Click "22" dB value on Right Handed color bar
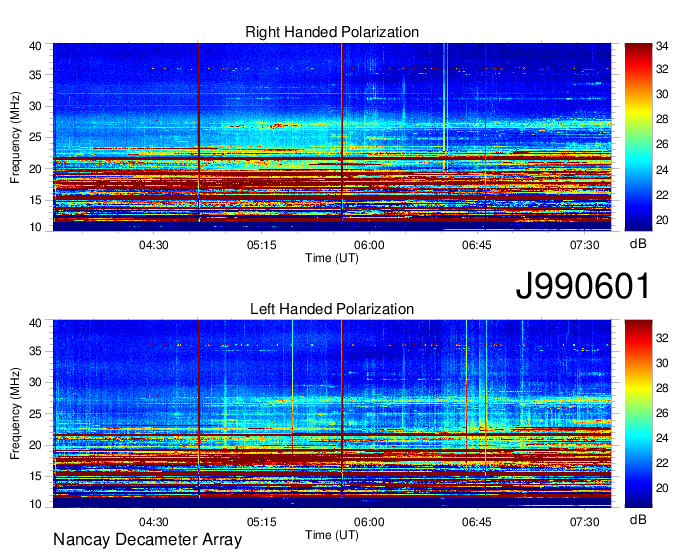This screenshot has width=680, height=552. tap(662, 195)
